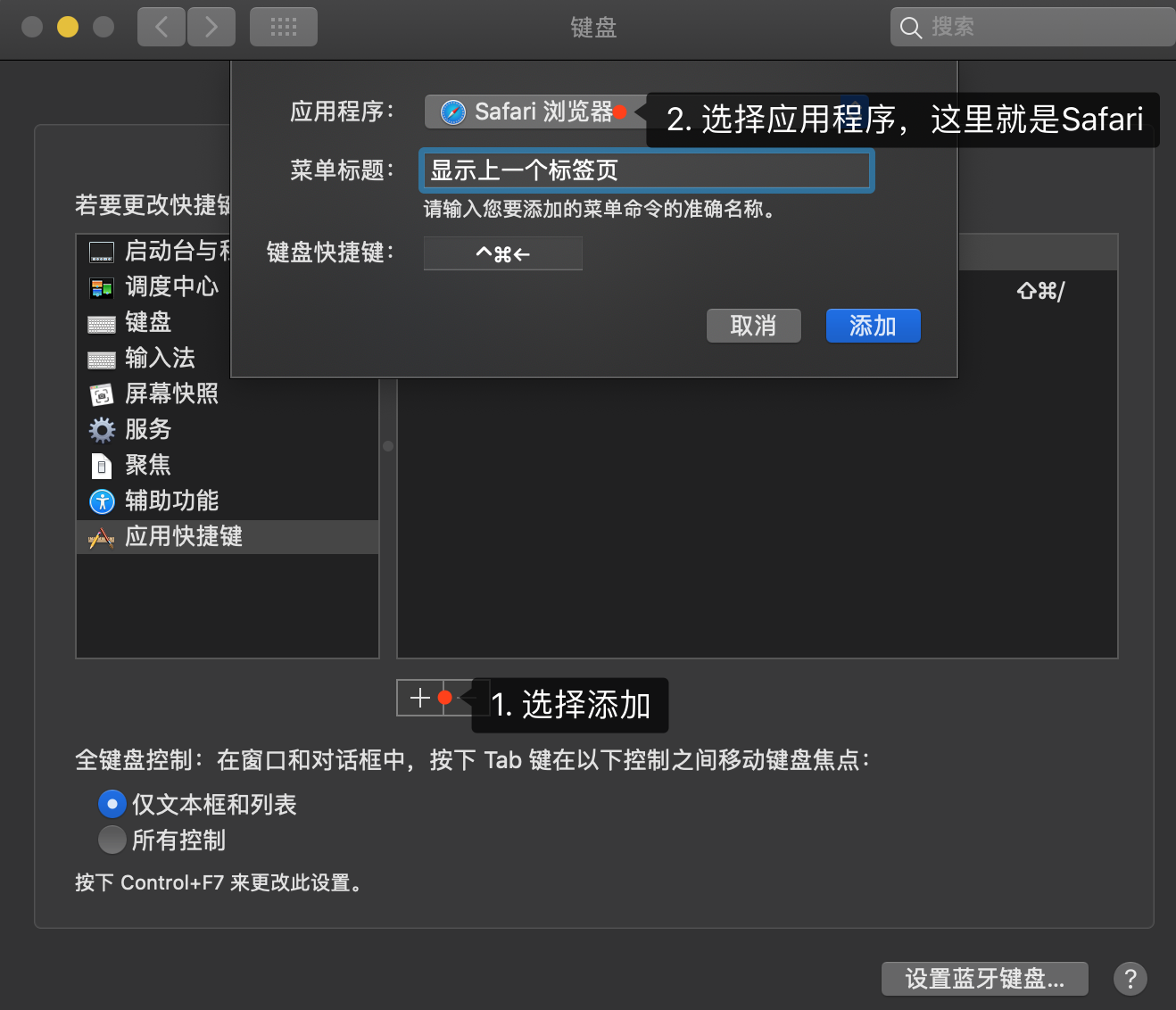Image resolution: width=1176 pixels, height=1010 pixels.
Task: Click the App Shortcuts pencil icon
Action: 101,537
